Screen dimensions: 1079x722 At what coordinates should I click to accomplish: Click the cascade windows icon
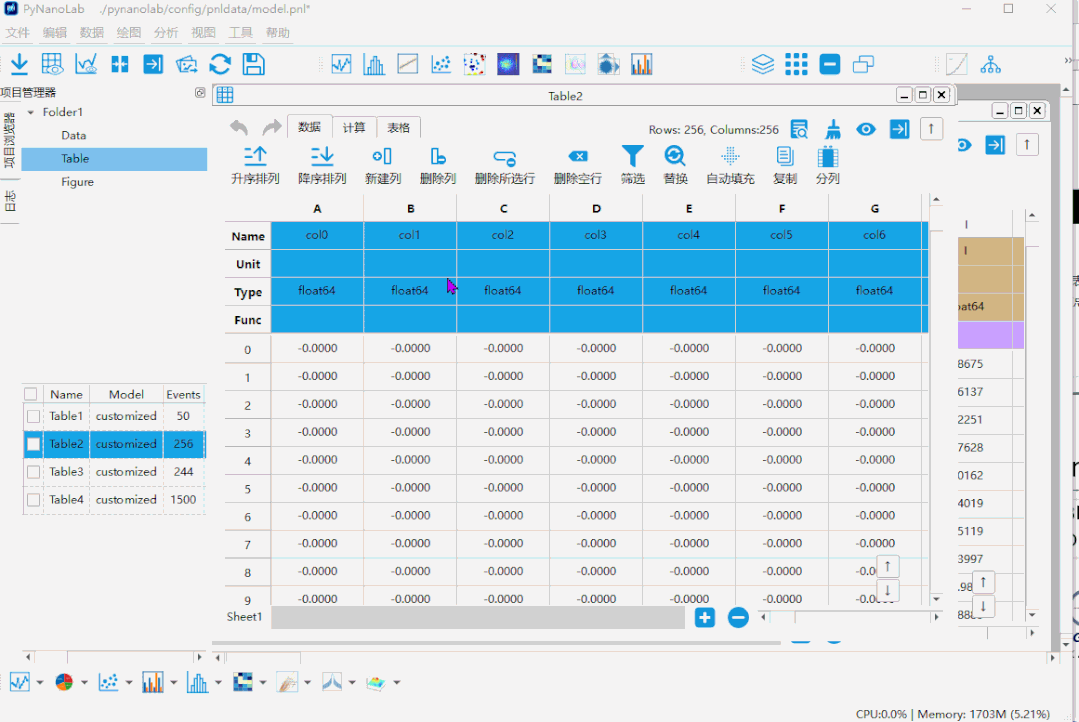pyautogui.click(x=863, y=64)
